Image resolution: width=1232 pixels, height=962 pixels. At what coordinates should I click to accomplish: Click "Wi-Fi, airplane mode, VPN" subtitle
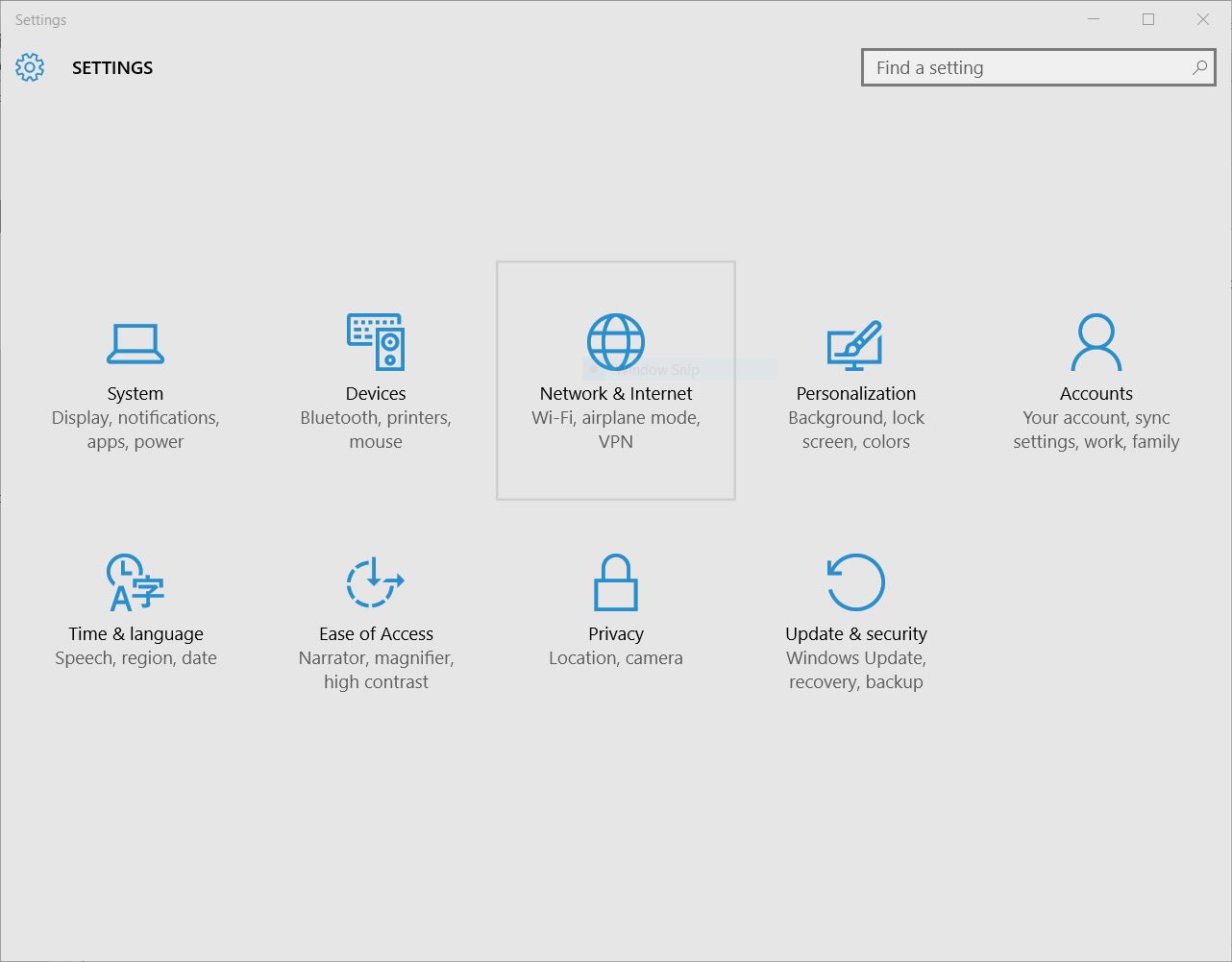615,429
